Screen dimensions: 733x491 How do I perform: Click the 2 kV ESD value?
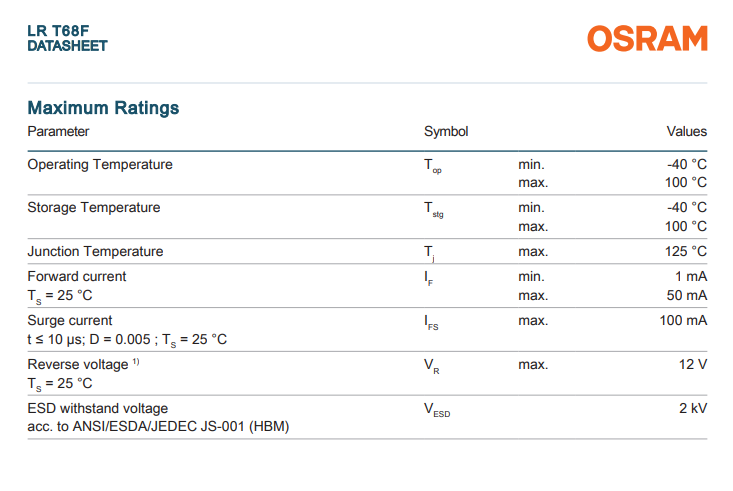[x=692, y=409]
